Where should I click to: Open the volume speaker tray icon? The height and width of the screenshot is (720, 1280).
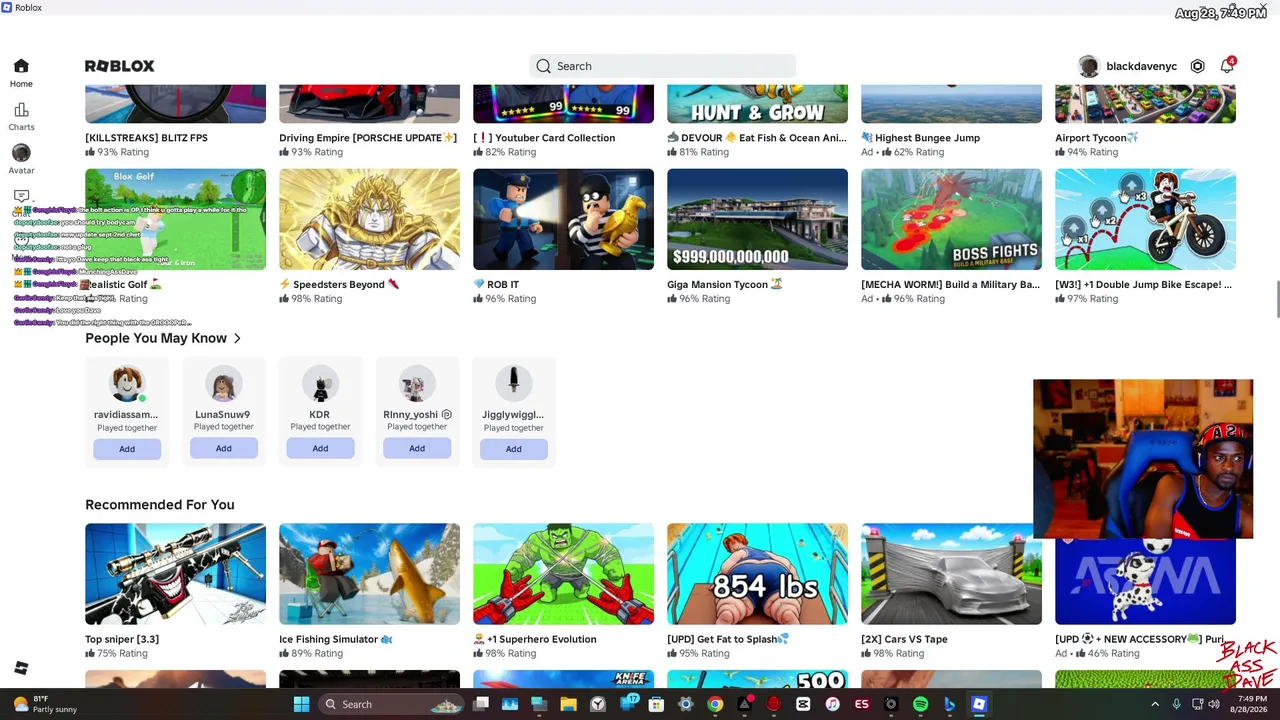1214,705
